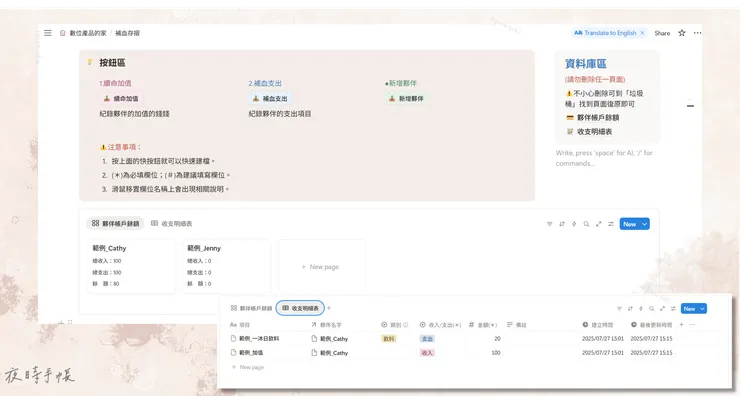Click the 補血支出 template button

(x=270, y=99)
